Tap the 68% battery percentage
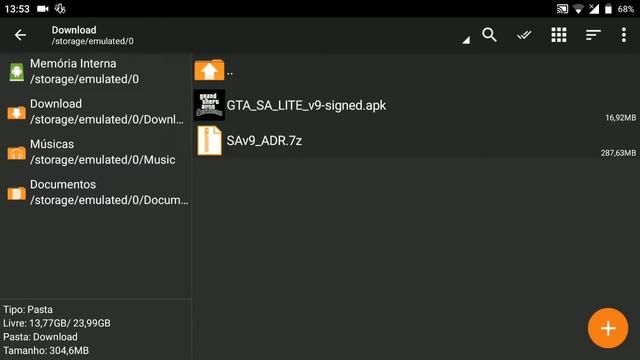640x360 pixels. pyautogui.click(x=626, y=9)
